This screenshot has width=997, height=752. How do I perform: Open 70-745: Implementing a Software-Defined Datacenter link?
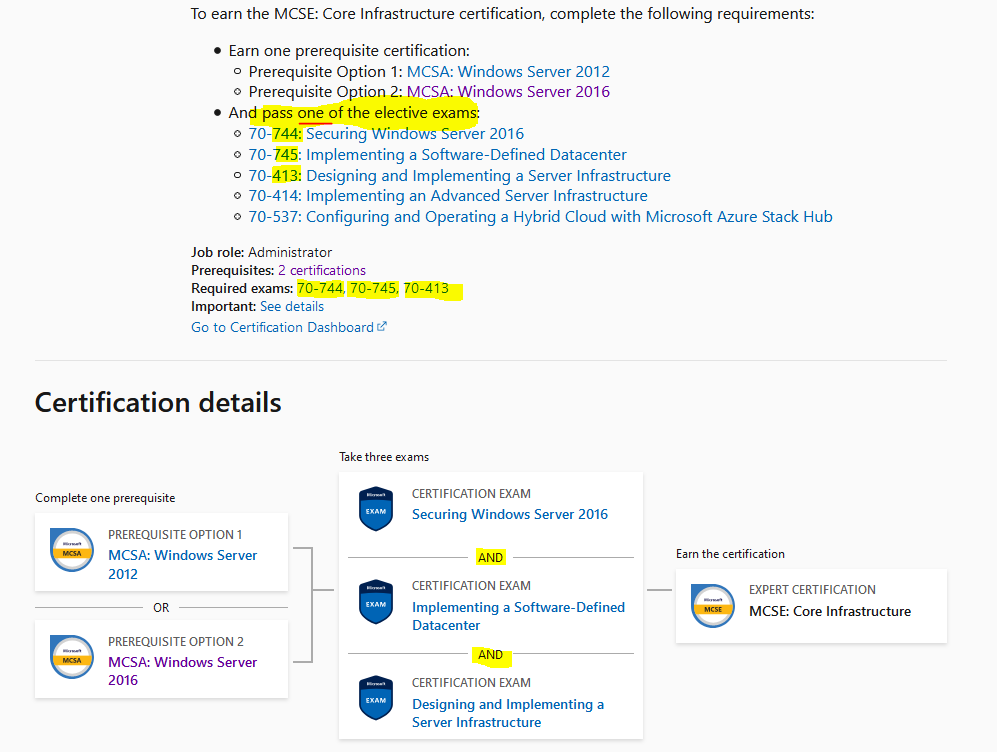pyautogui.click(x=437, y=154)
